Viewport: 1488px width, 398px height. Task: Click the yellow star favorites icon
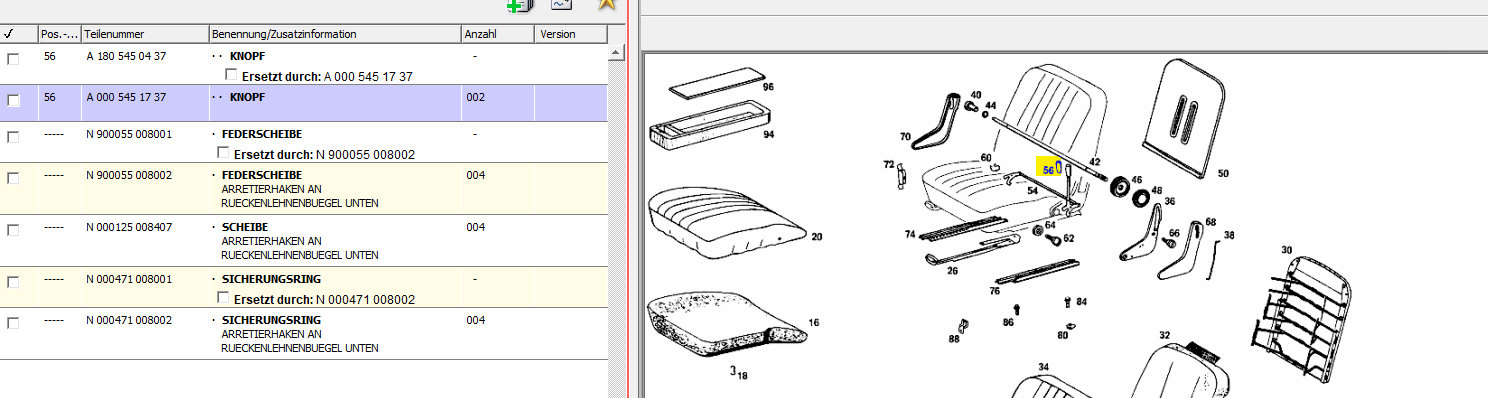point(606,4)
